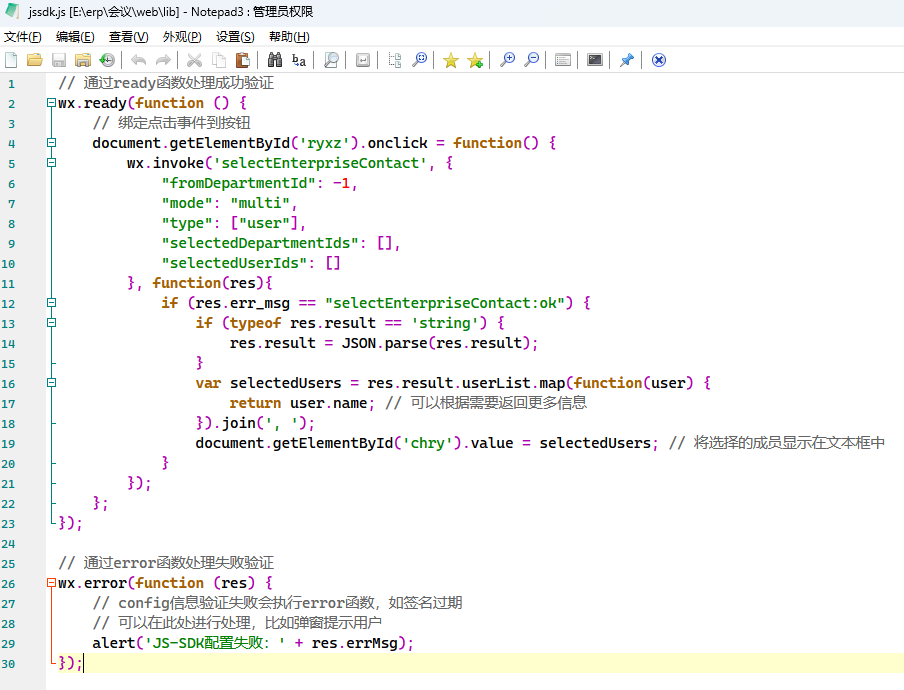
Task: Click line number 30 in the margin
Action: click(8, 664)
